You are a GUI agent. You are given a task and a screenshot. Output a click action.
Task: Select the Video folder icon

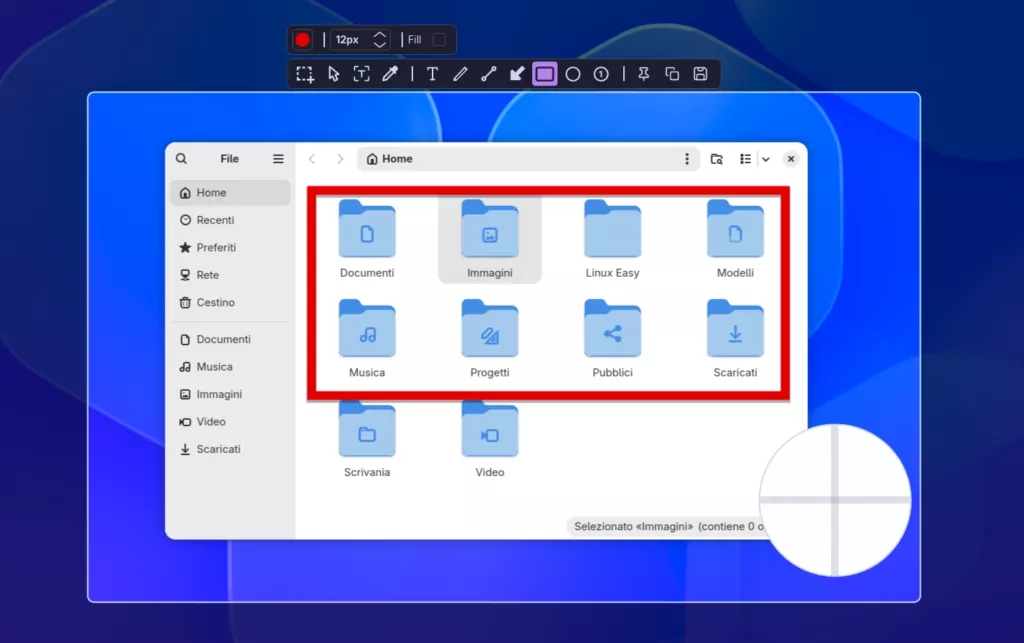pos(490,429)
